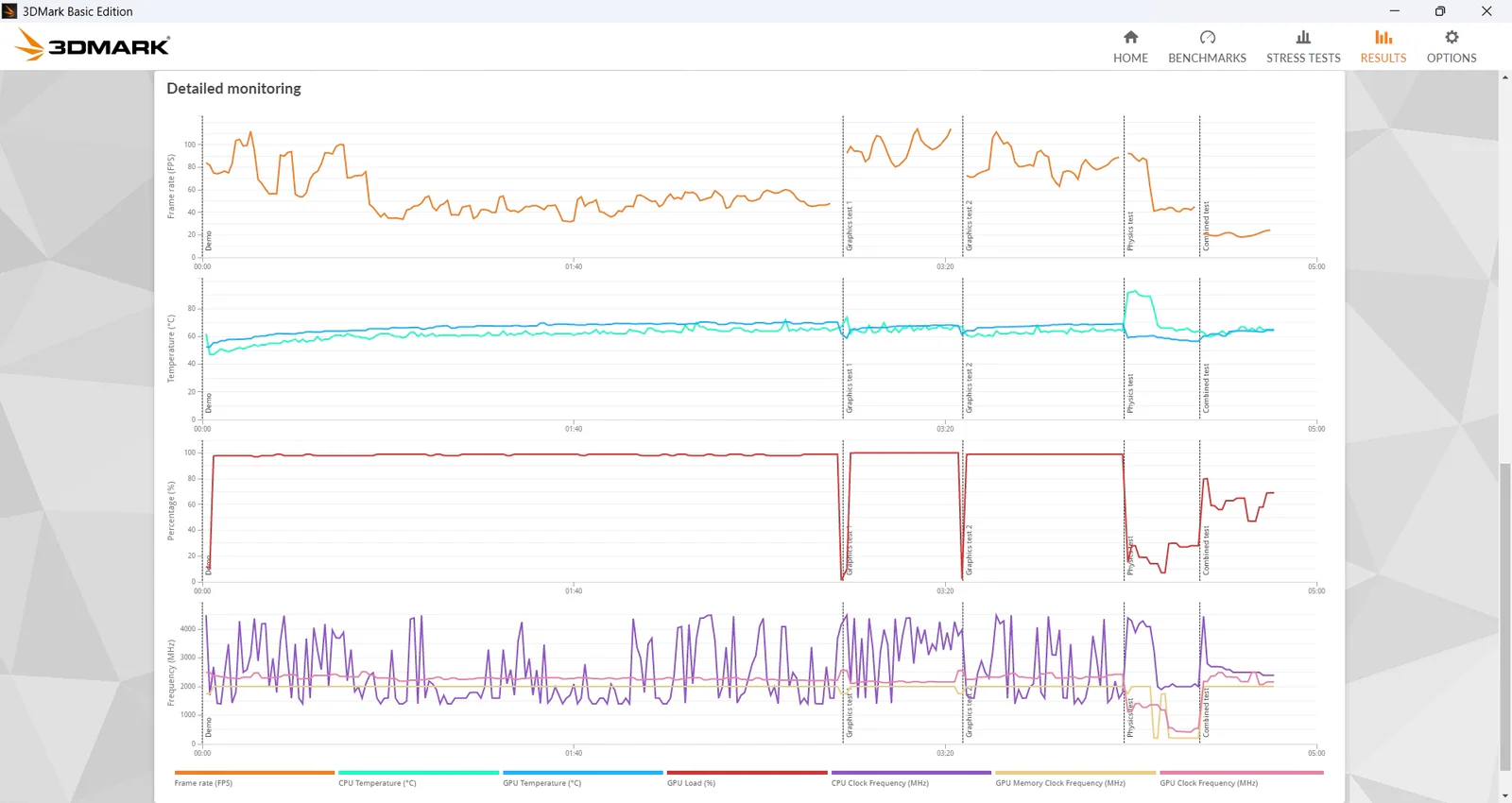Close the 3DMark window

click(x=1486, y=11)
